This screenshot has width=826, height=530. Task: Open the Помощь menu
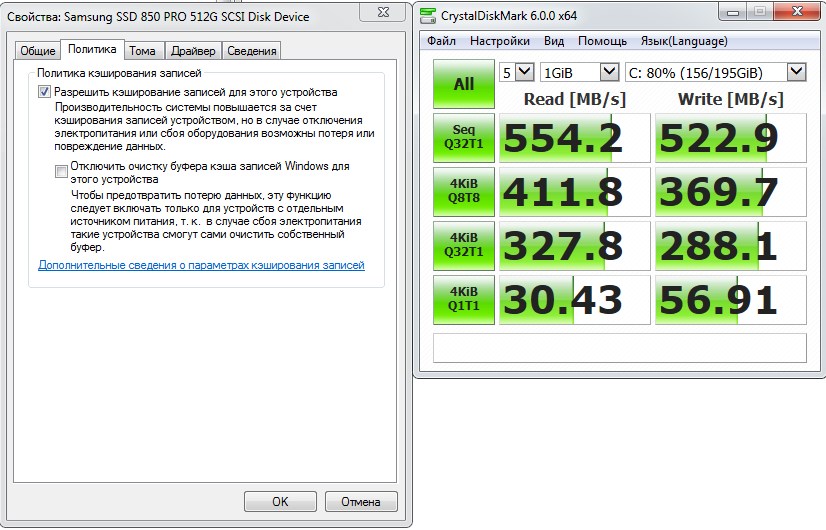pos(602,41)
